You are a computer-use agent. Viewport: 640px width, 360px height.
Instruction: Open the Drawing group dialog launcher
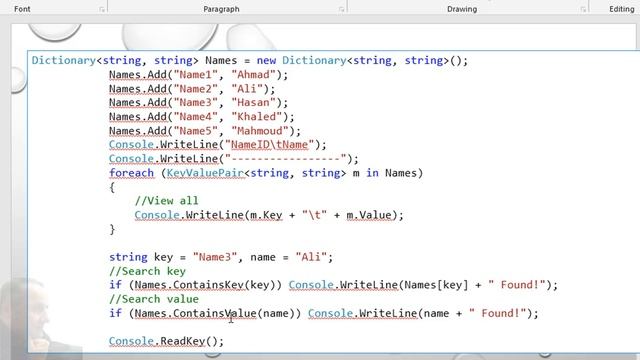click(583, 9)
